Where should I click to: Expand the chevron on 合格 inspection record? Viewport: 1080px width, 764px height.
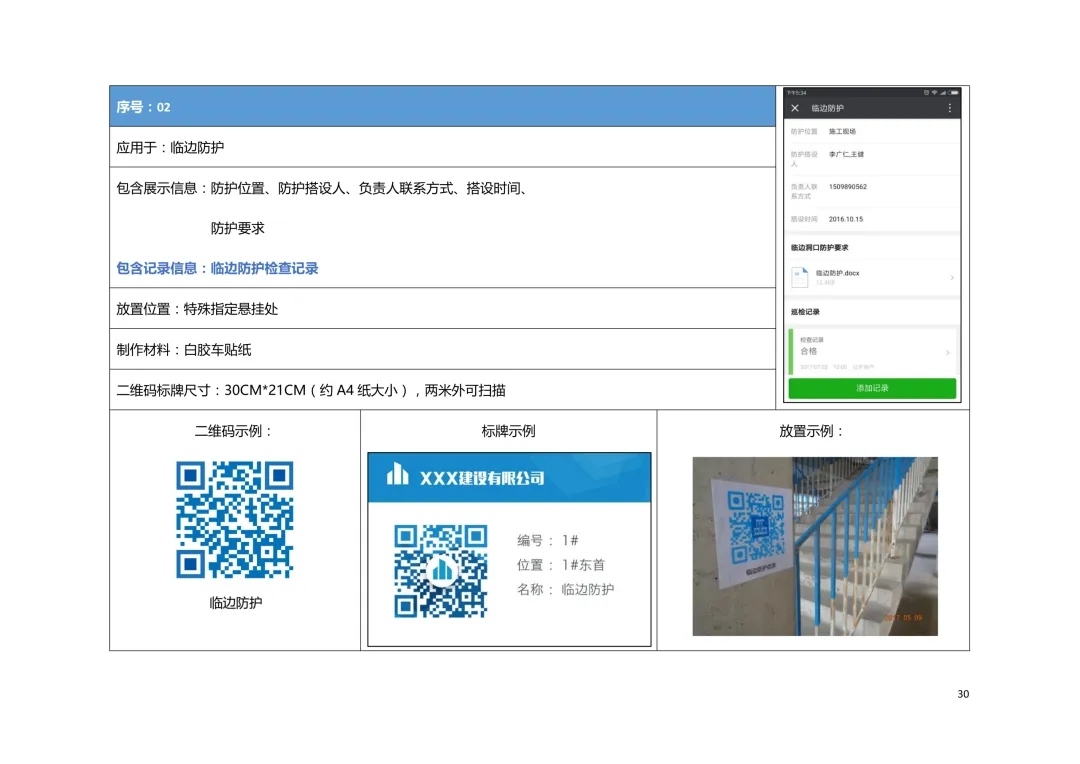[948, 352]
